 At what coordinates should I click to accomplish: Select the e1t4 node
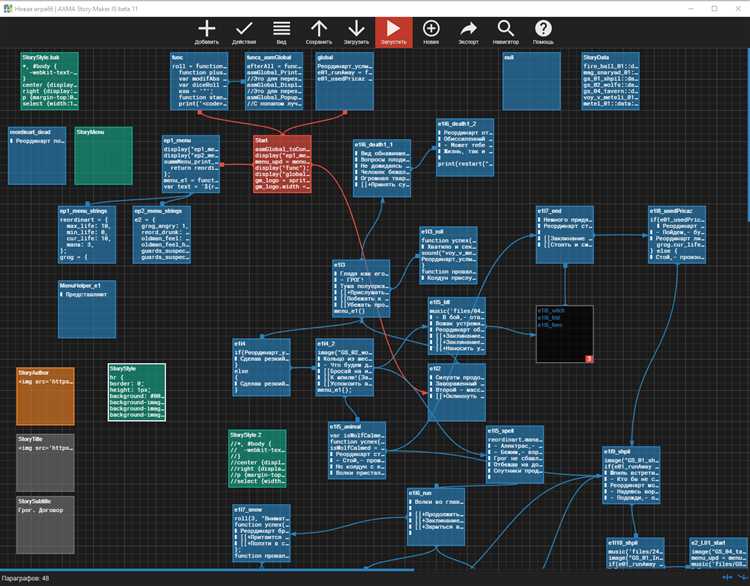click(262, 367)
